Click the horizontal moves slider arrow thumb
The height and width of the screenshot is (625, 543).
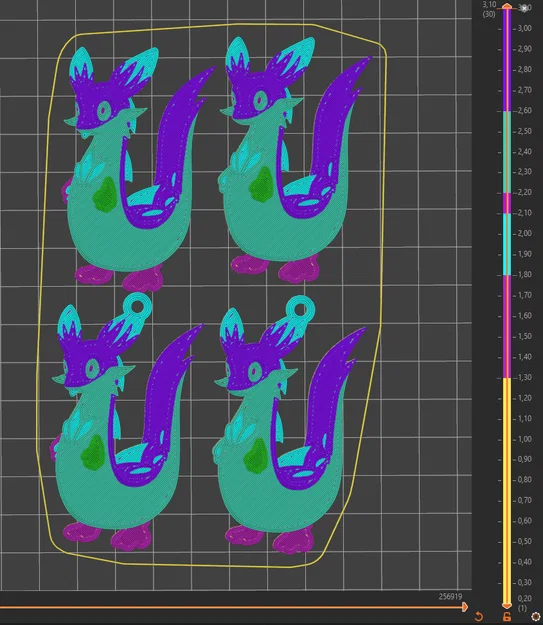pos(465,607)
